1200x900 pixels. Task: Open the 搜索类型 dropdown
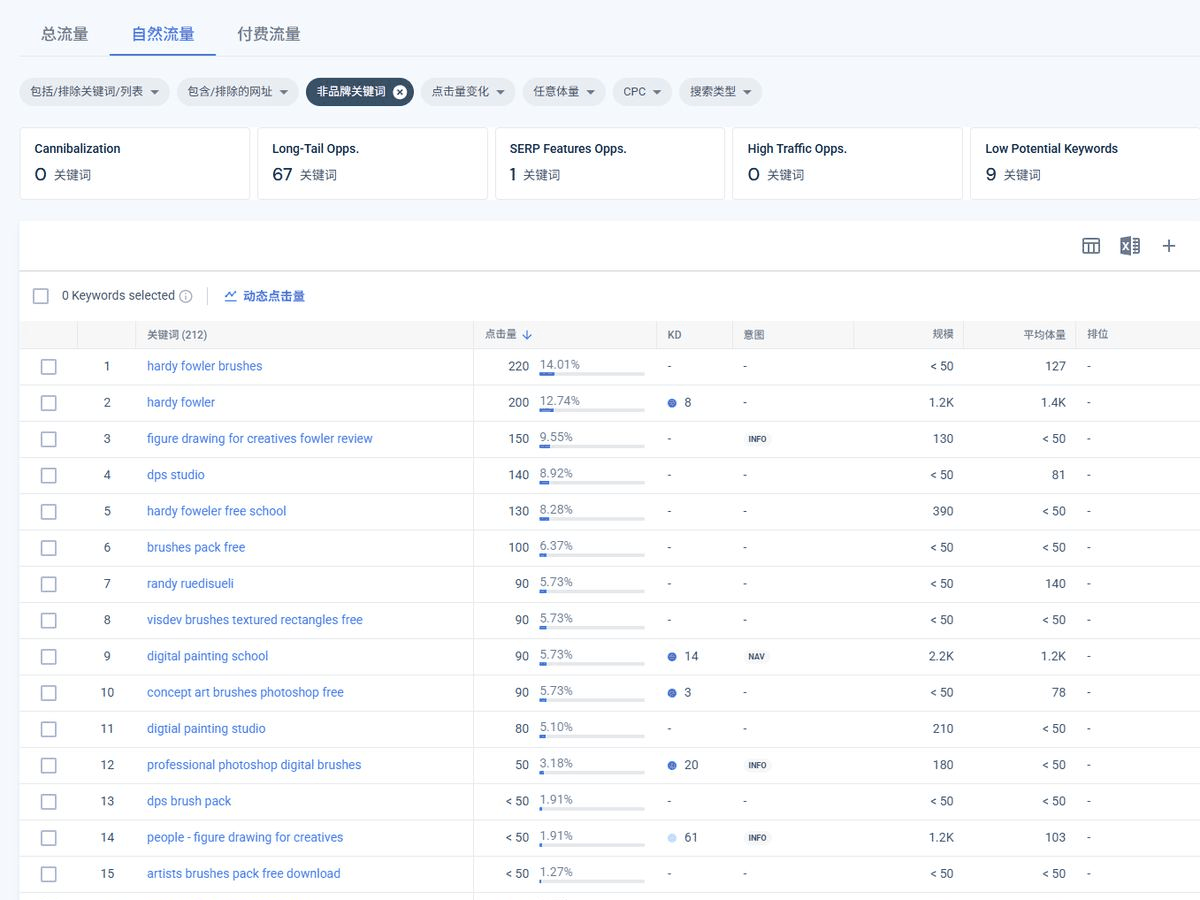[x=721, y=92]
